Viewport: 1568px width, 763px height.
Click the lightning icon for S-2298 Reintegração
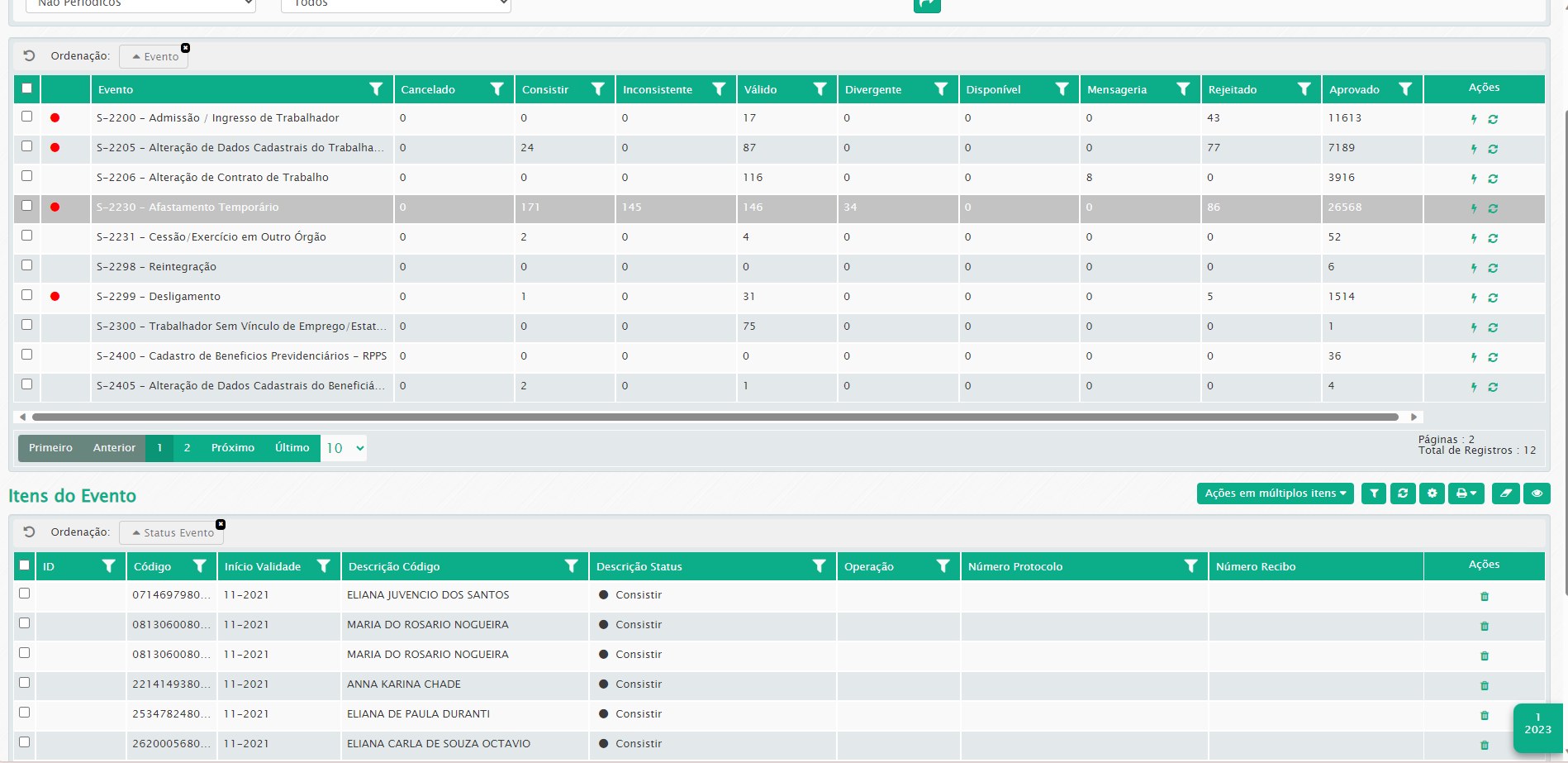[x=1474, y=268]
